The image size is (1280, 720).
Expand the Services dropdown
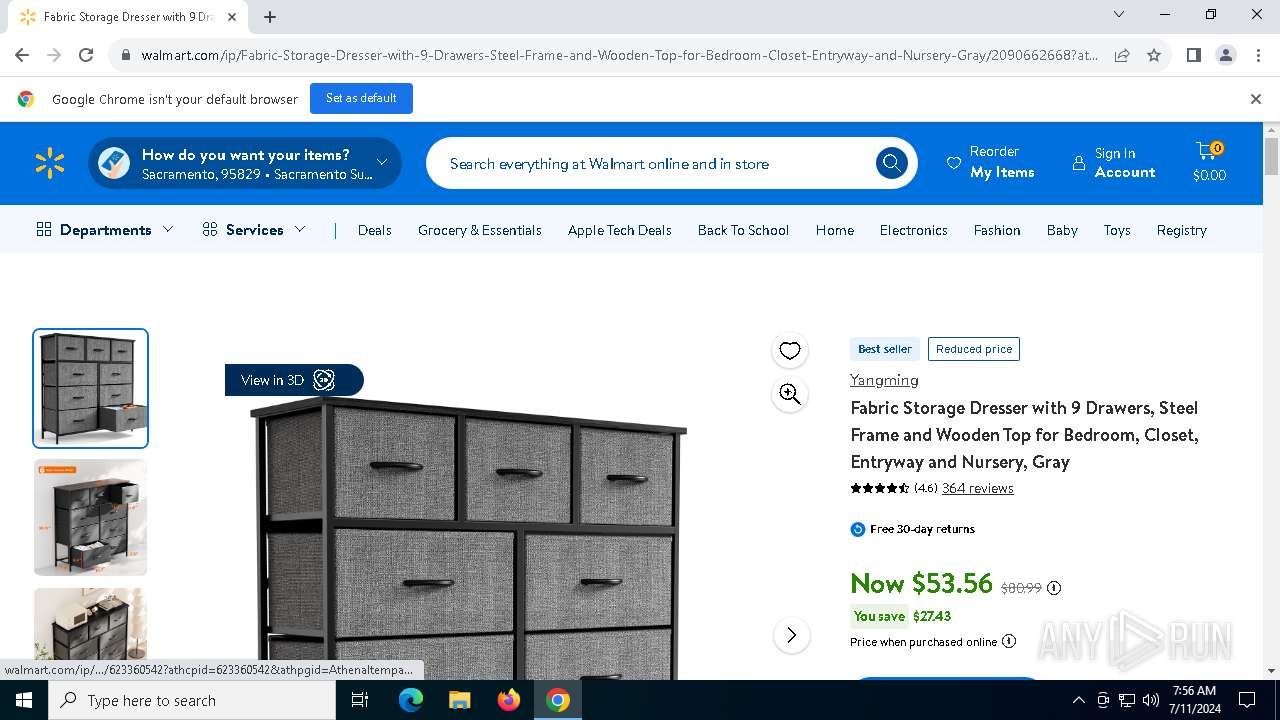click(x=254, y=230)
